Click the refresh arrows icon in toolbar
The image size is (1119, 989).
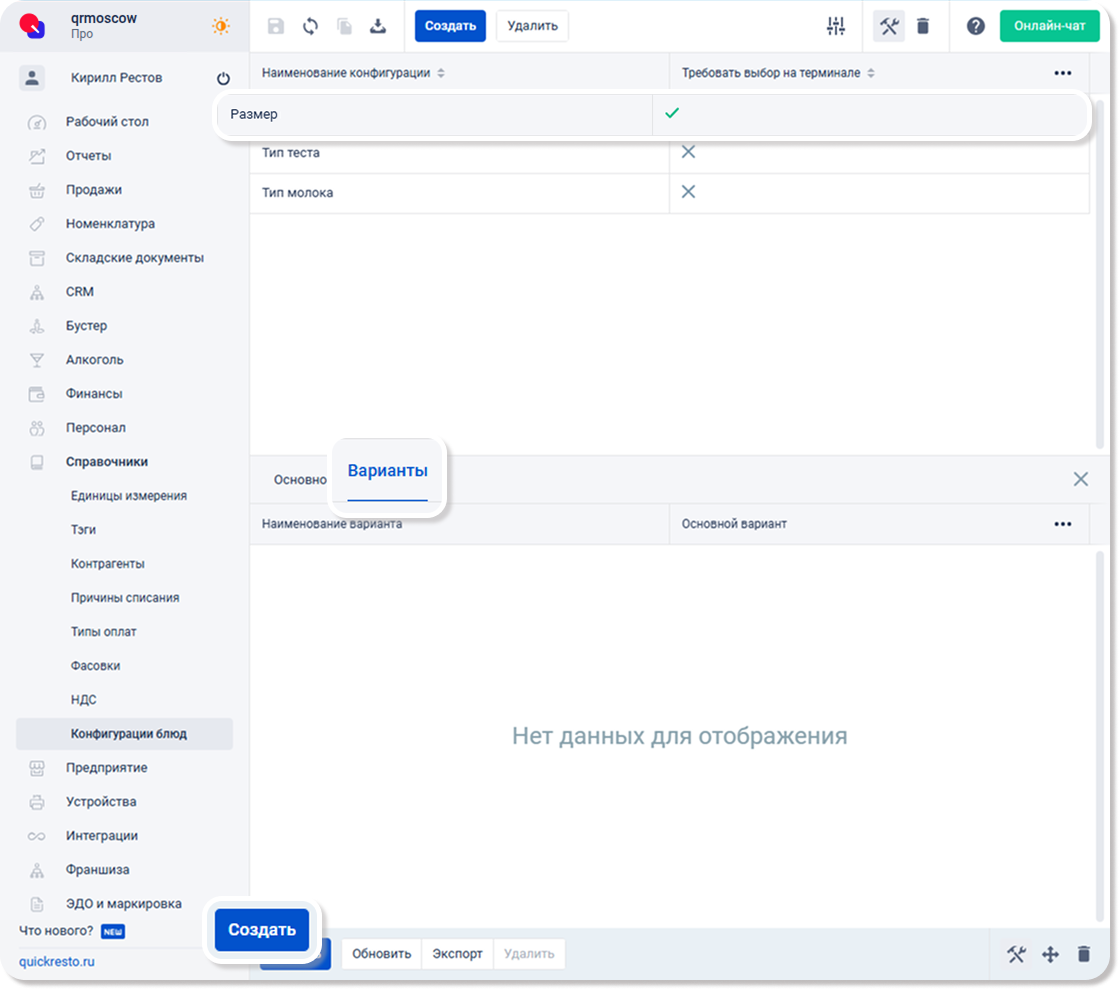pyautogui.click(x=310, y=26)
